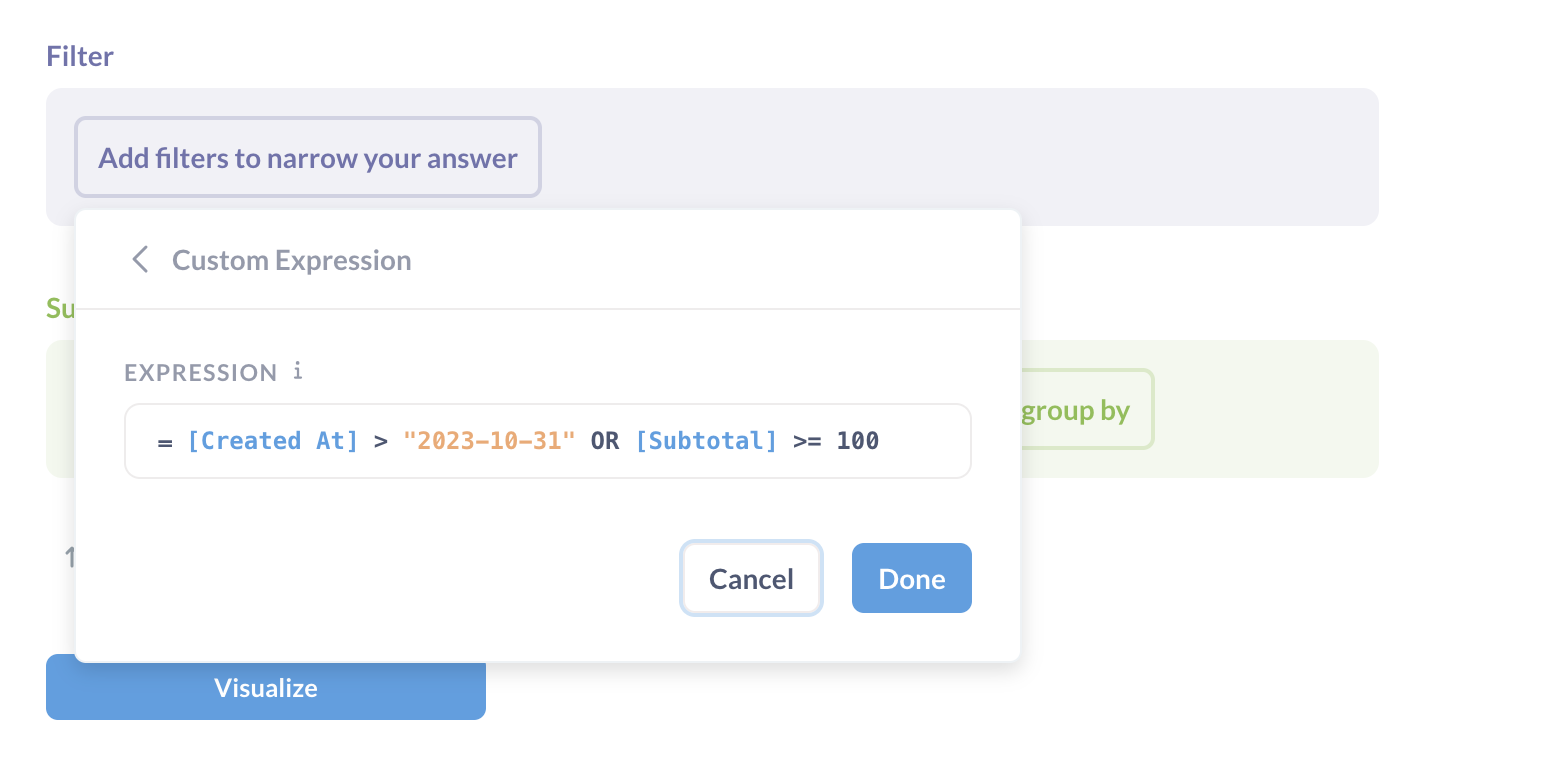Click the EXPRESSION label text
This screenshot has width=1544, height=782.
[x=200, y=372]
